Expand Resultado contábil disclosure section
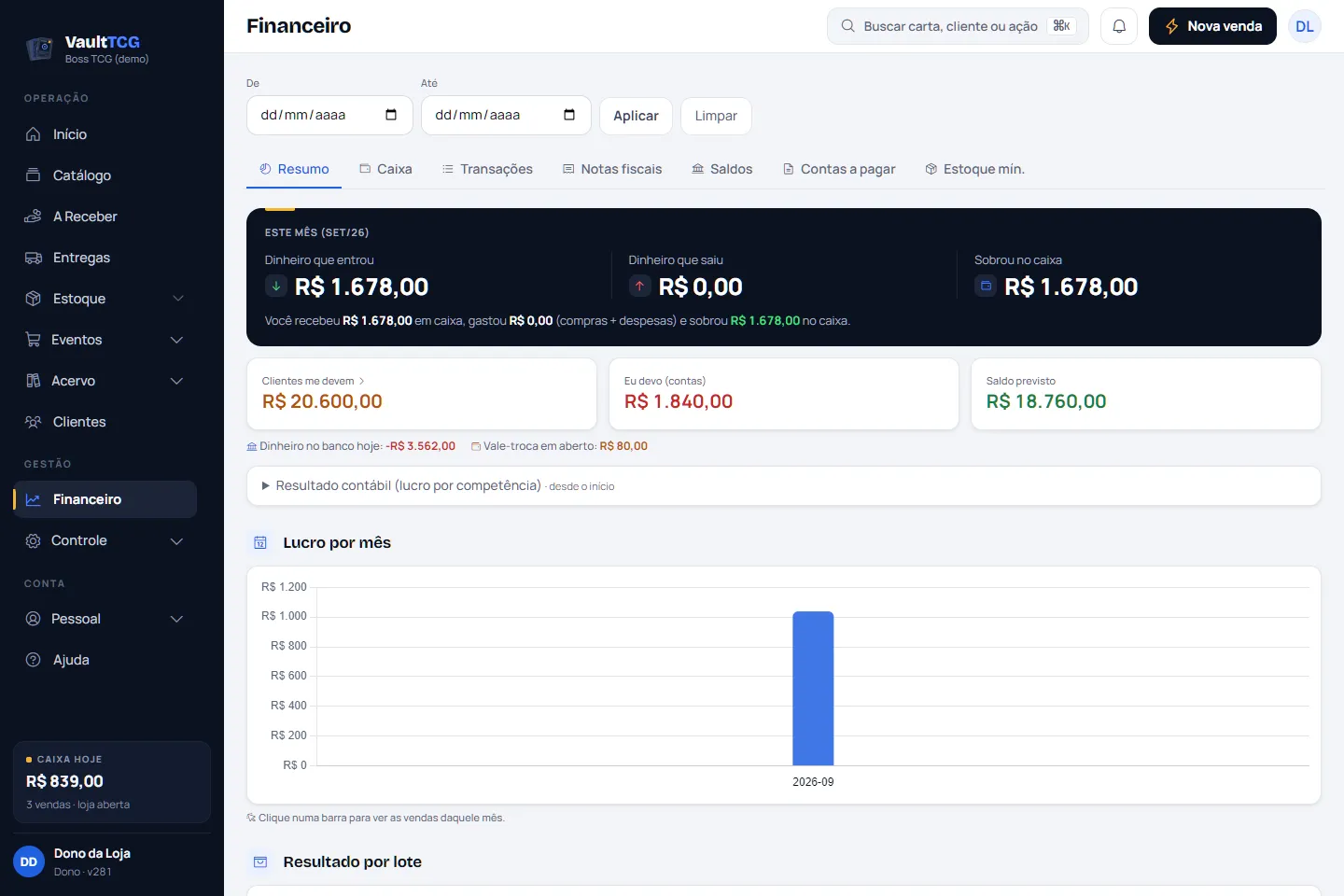Screen dimensions: 1344x896 pyautogui.click(x=783, y=485)
